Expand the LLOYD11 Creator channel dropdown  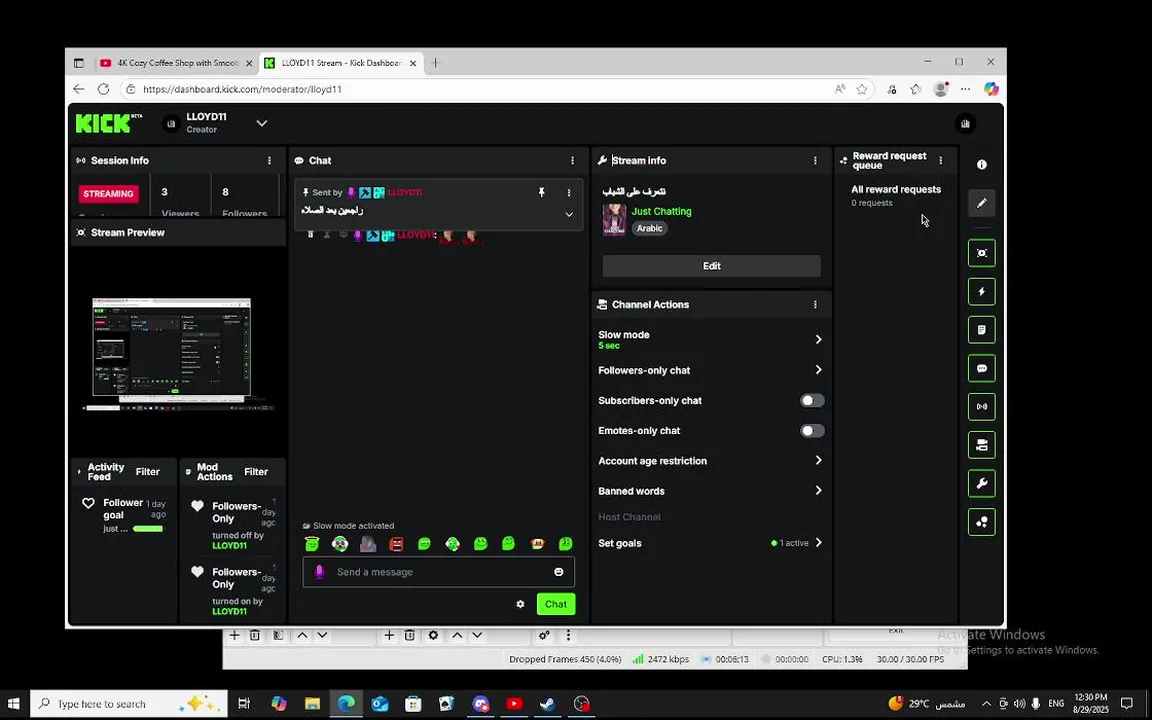pyautogui.click(x=262, y=123)
